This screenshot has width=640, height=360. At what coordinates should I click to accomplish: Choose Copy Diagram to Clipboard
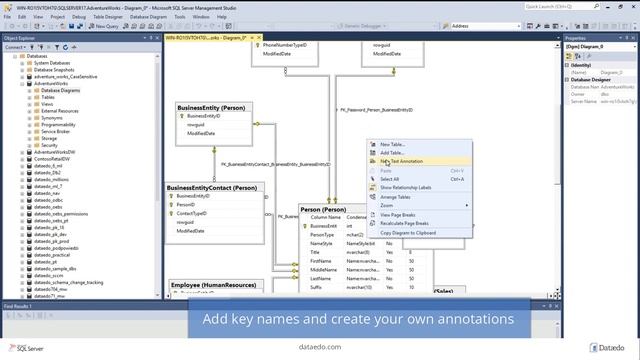[420, 233]
